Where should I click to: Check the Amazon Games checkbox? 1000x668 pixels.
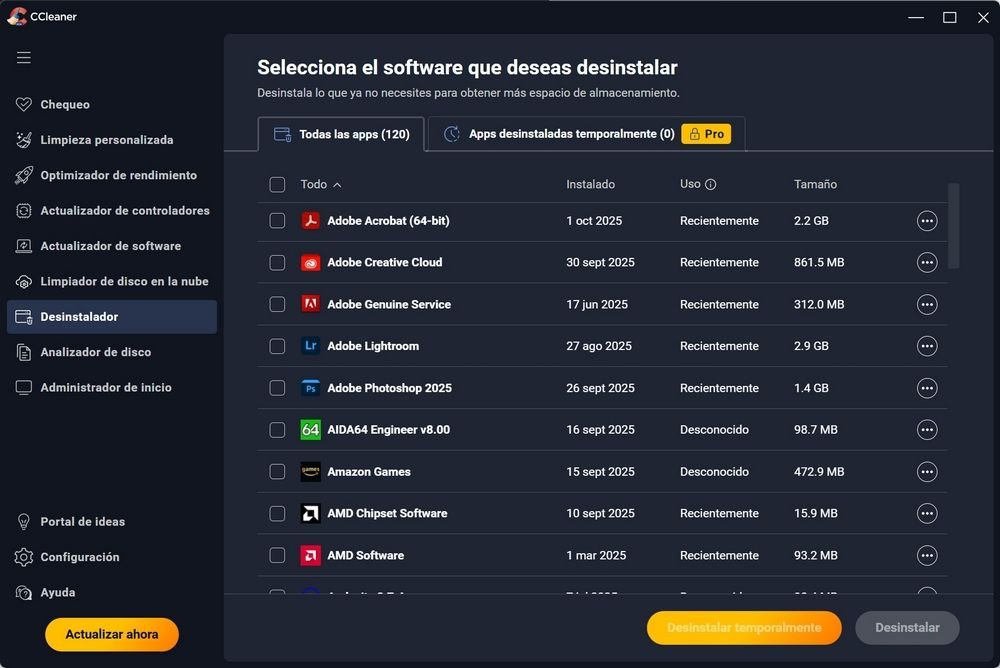[277, 471]
